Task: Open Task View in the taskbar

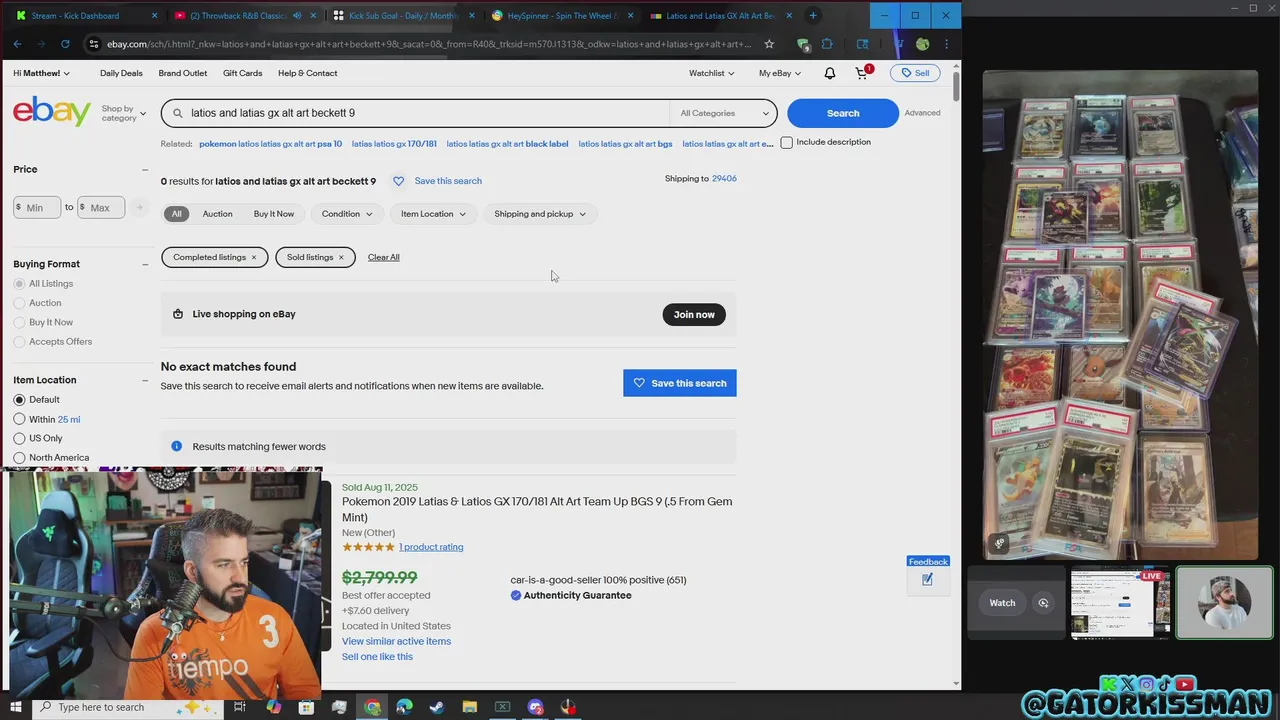Action: [x=240, y=707]
